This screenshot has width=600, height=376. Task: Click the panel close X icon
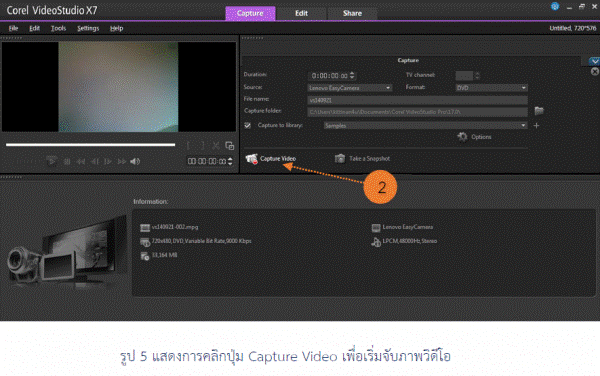[x=595, y=72]
